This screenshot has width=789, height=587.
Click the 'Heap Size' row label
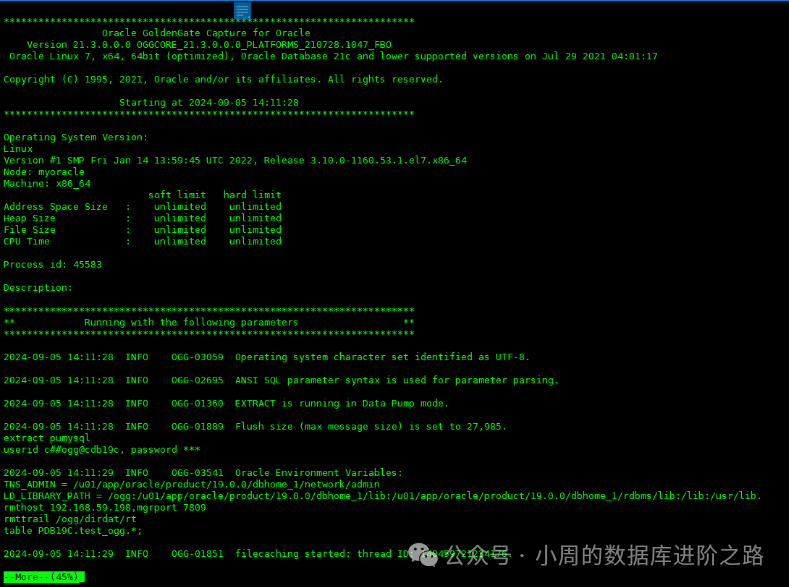click(x=29, y=218)
